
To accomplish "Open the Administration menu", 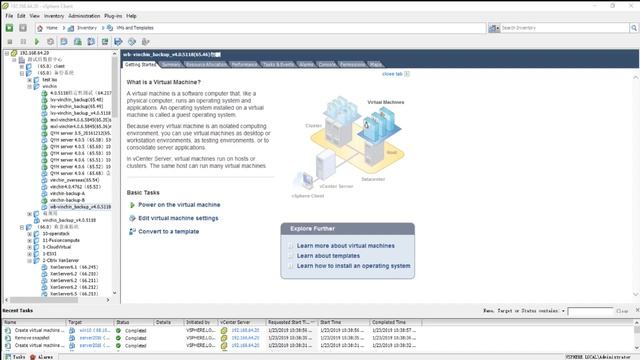I will coord(84,16).
